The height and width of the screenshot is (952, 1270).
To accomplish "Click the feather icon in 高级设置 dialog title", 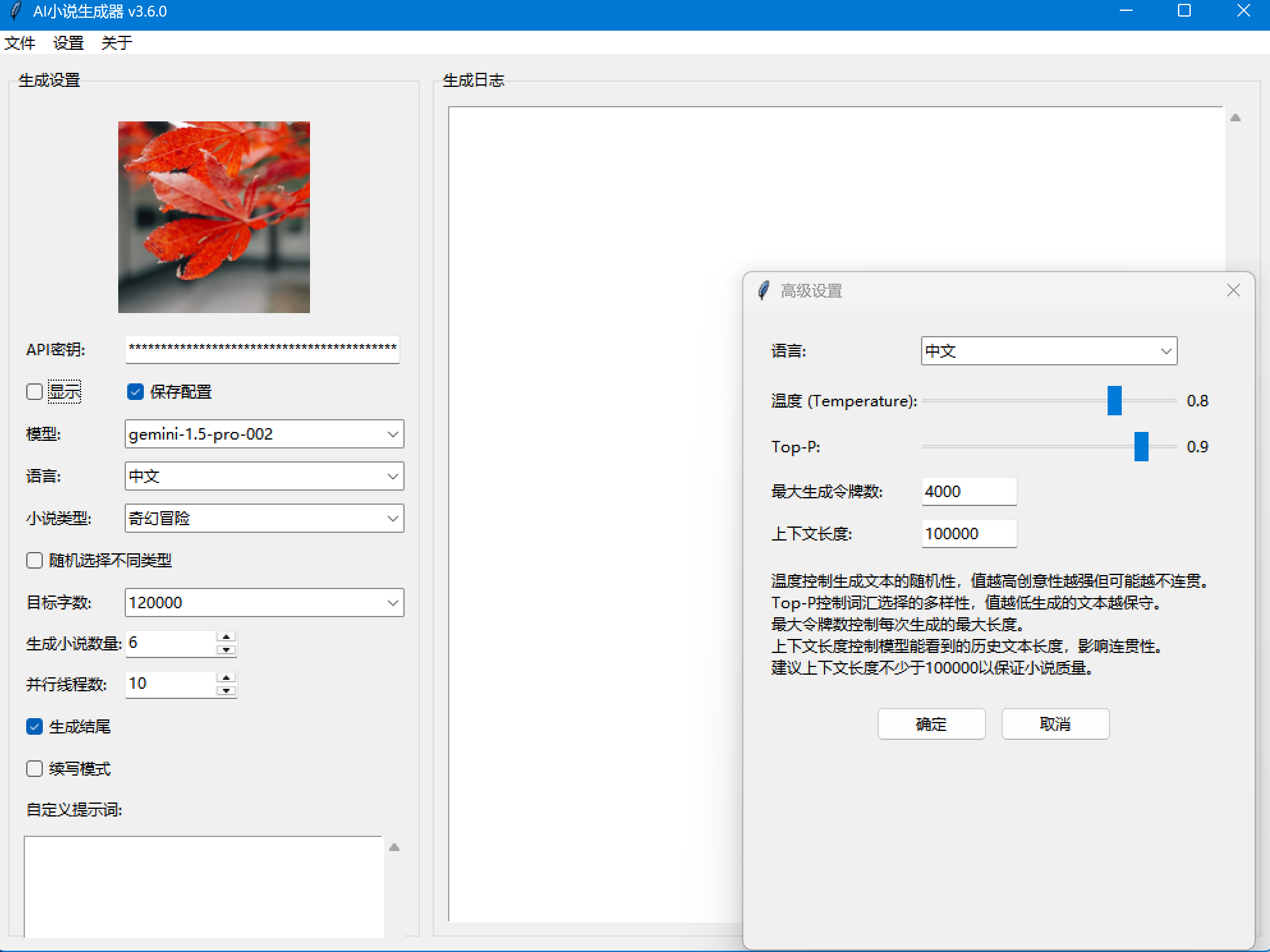I will pyautogui.click(x=763, y=291).
